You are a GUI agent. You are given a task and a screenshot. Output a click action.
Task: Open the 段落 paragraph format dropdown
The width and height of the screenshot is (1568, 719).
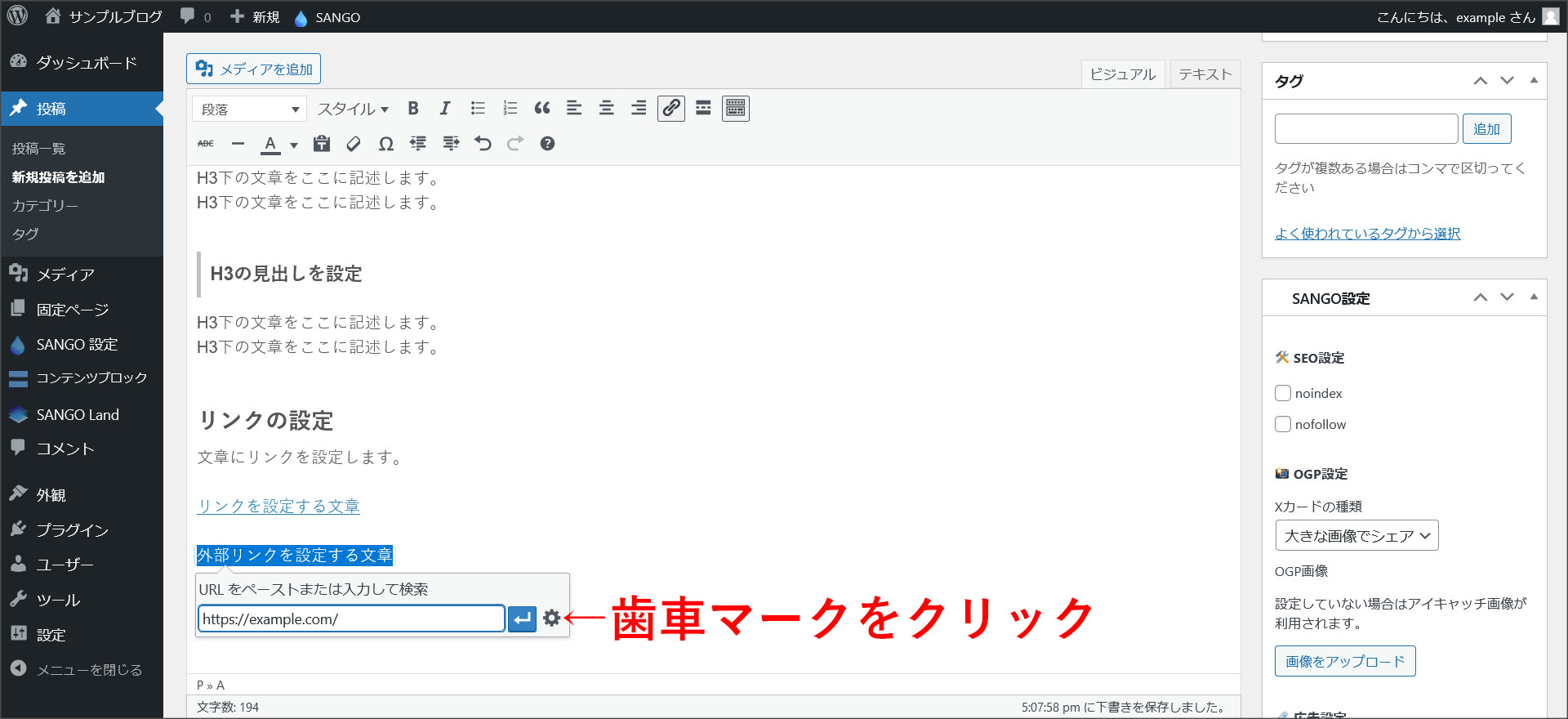pyautogui.click(x=249, y=109)
